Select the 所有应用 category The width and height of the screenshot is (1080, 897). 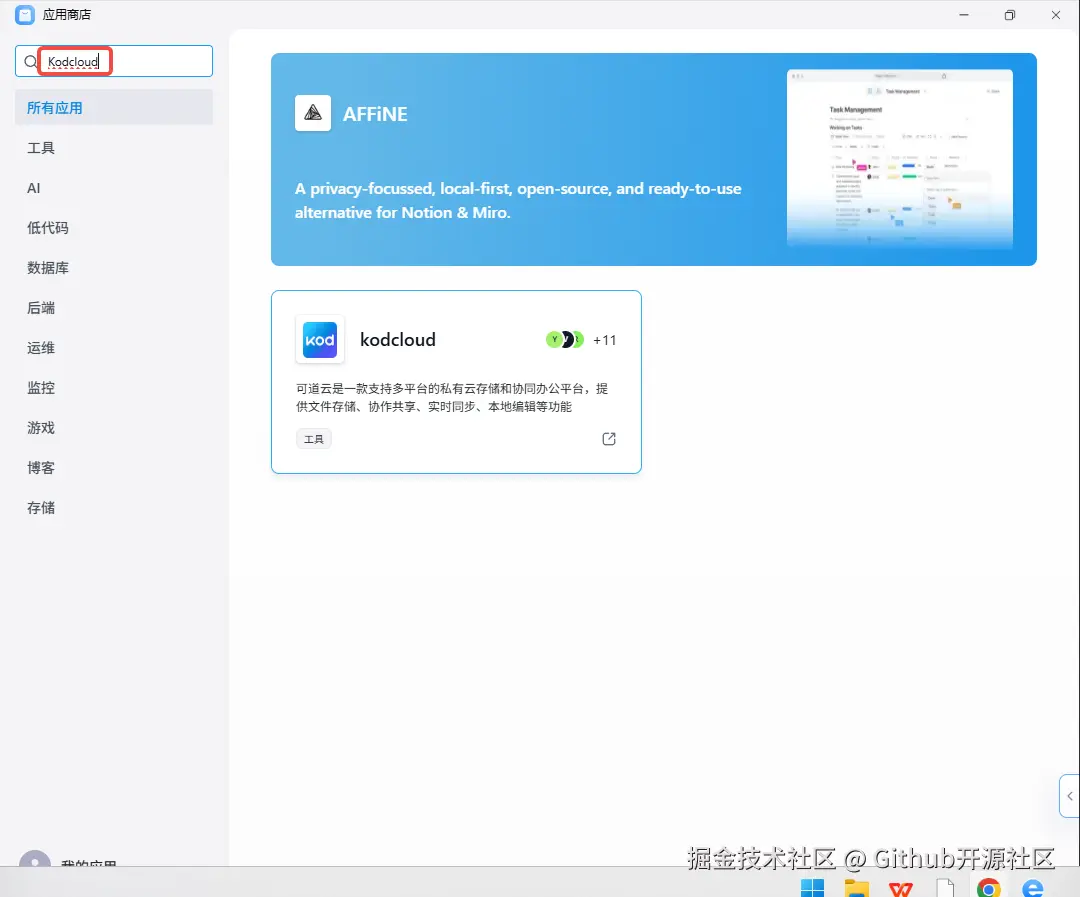(x=114, y=107)
